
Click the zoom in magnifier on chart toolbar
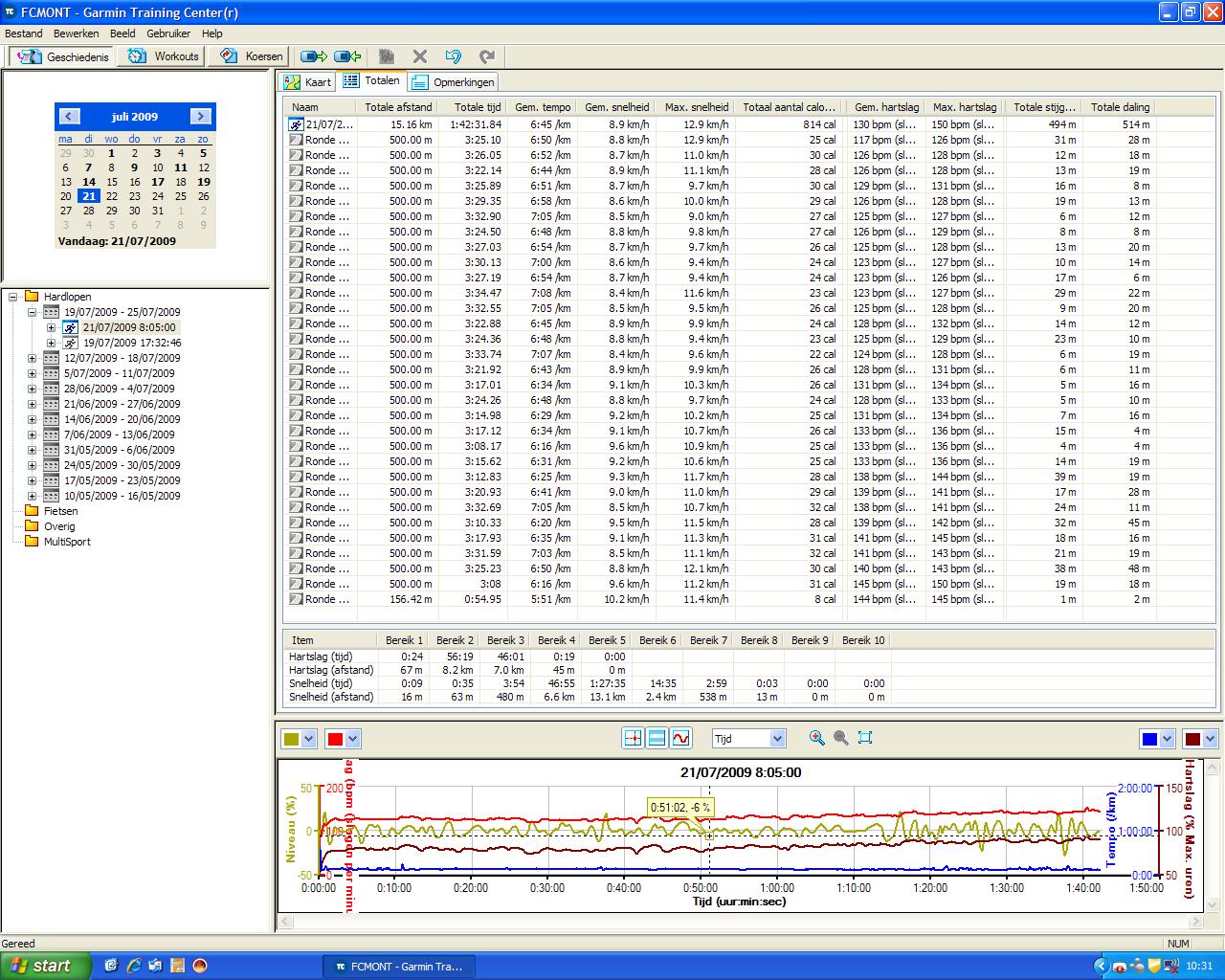[816, 738]
